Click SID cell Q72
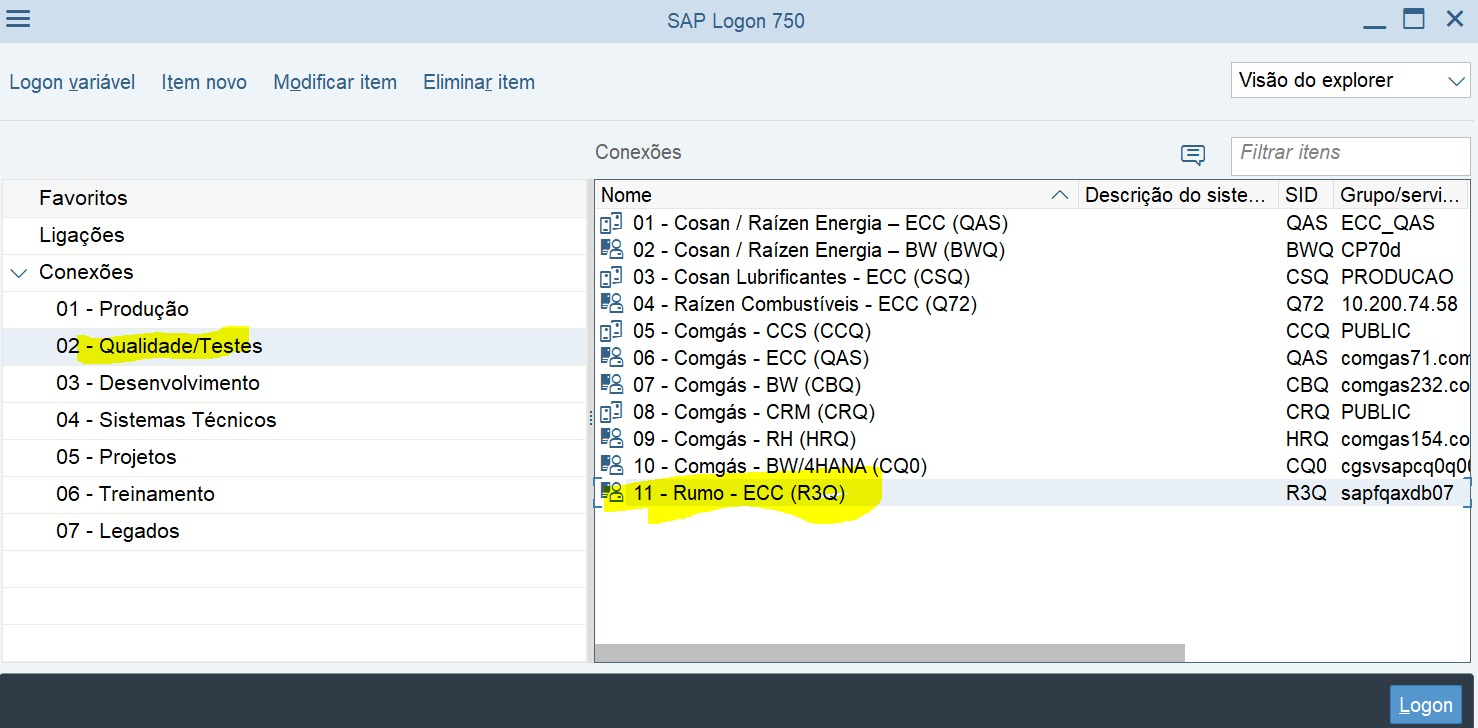1478x728 pixels. tap(1305, 304)
